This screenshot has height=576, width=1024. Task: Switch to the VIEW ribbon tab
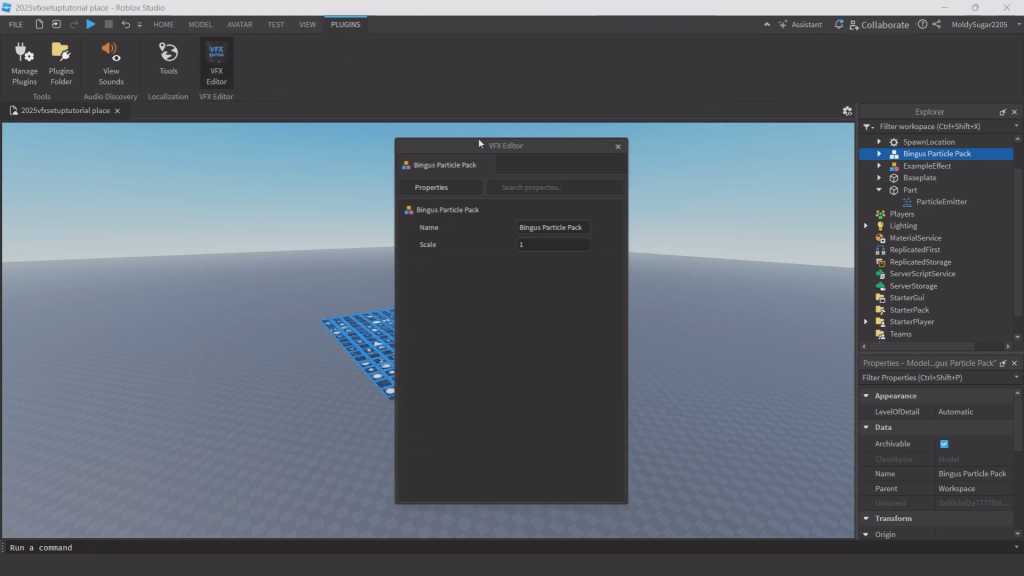[307, 25]
